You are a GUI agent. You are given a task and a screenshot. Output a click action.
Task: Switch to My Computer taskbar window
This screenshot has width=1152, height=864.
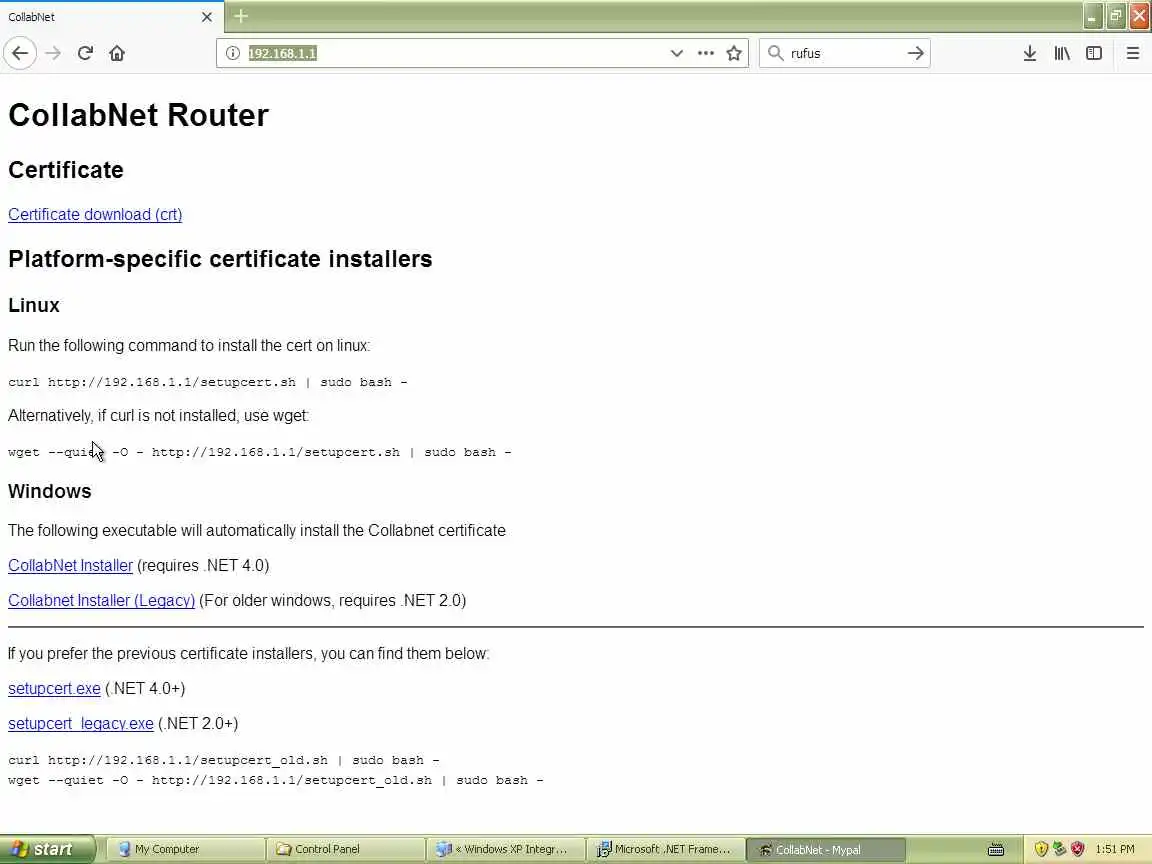click(184, 849)
